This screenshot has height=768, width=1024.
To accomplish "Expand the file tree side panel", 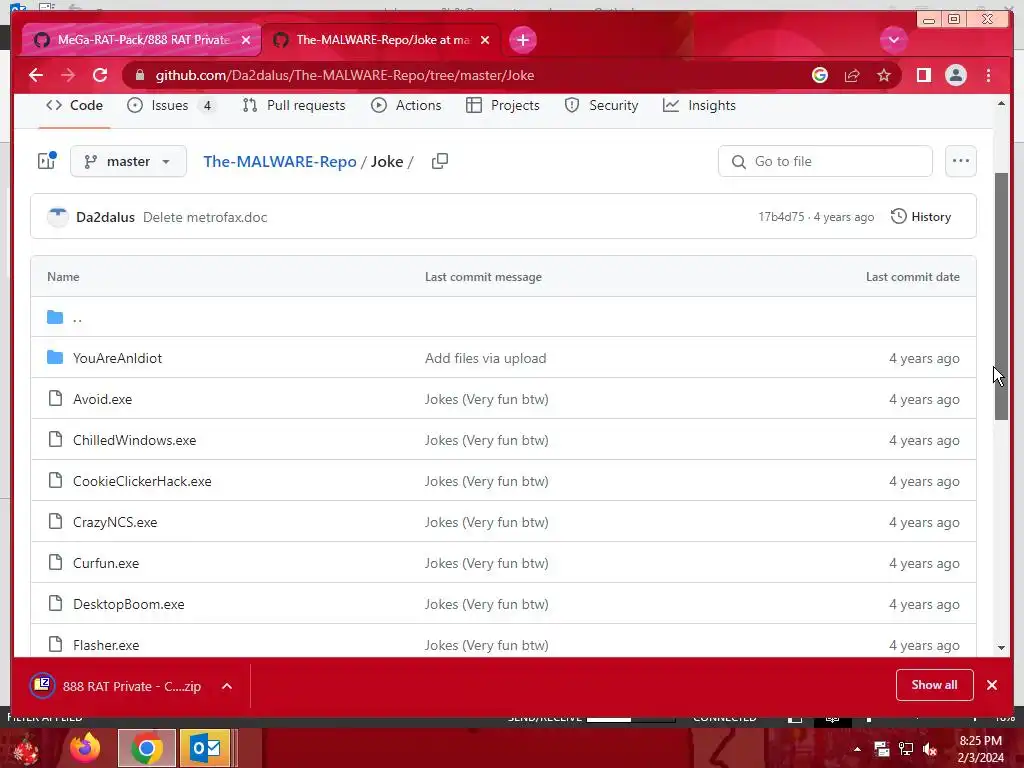I will pyautogui.click(x=47, y=161).
